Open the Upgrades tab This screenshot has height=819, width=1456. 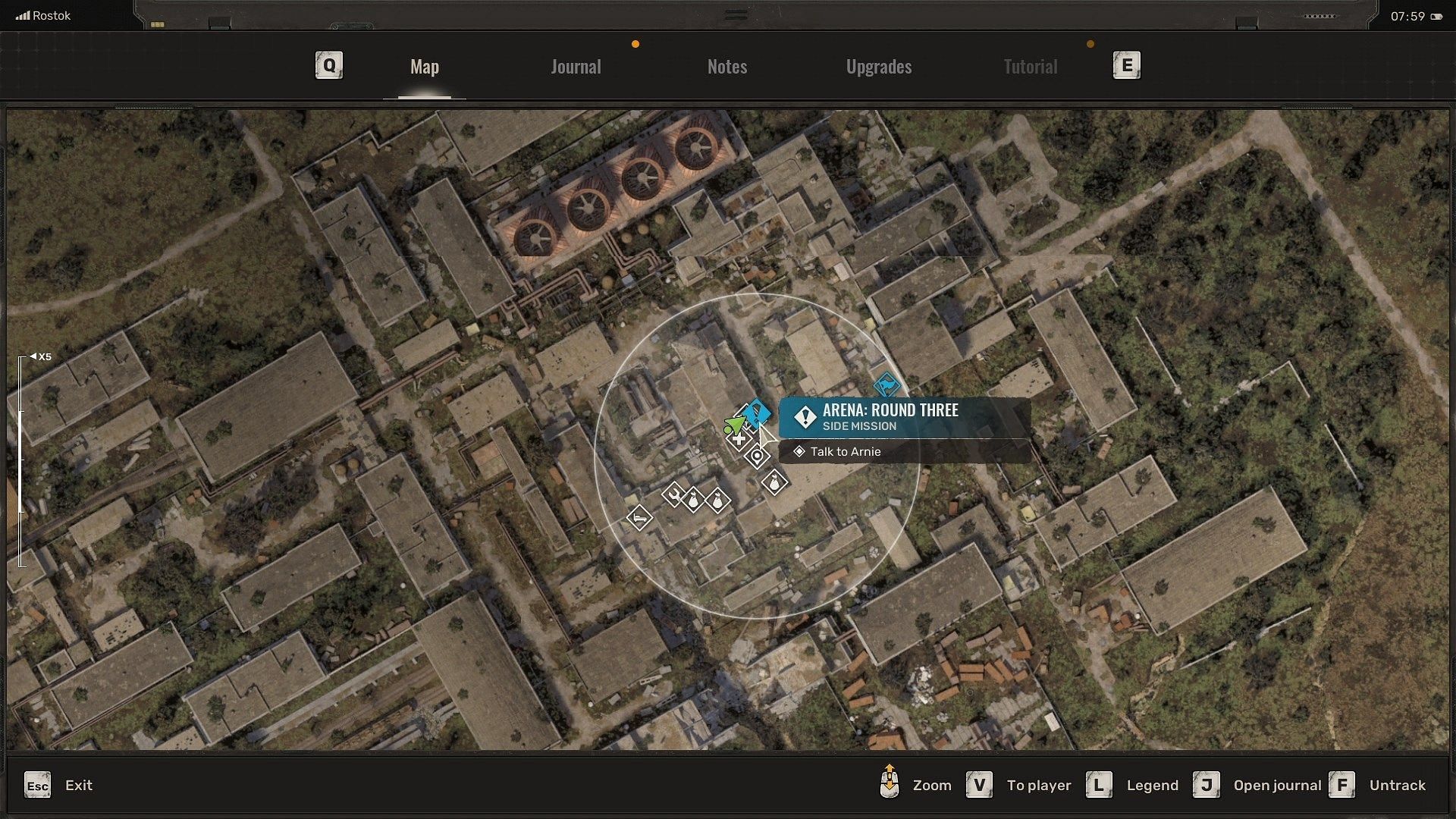[x=878, y=67]
